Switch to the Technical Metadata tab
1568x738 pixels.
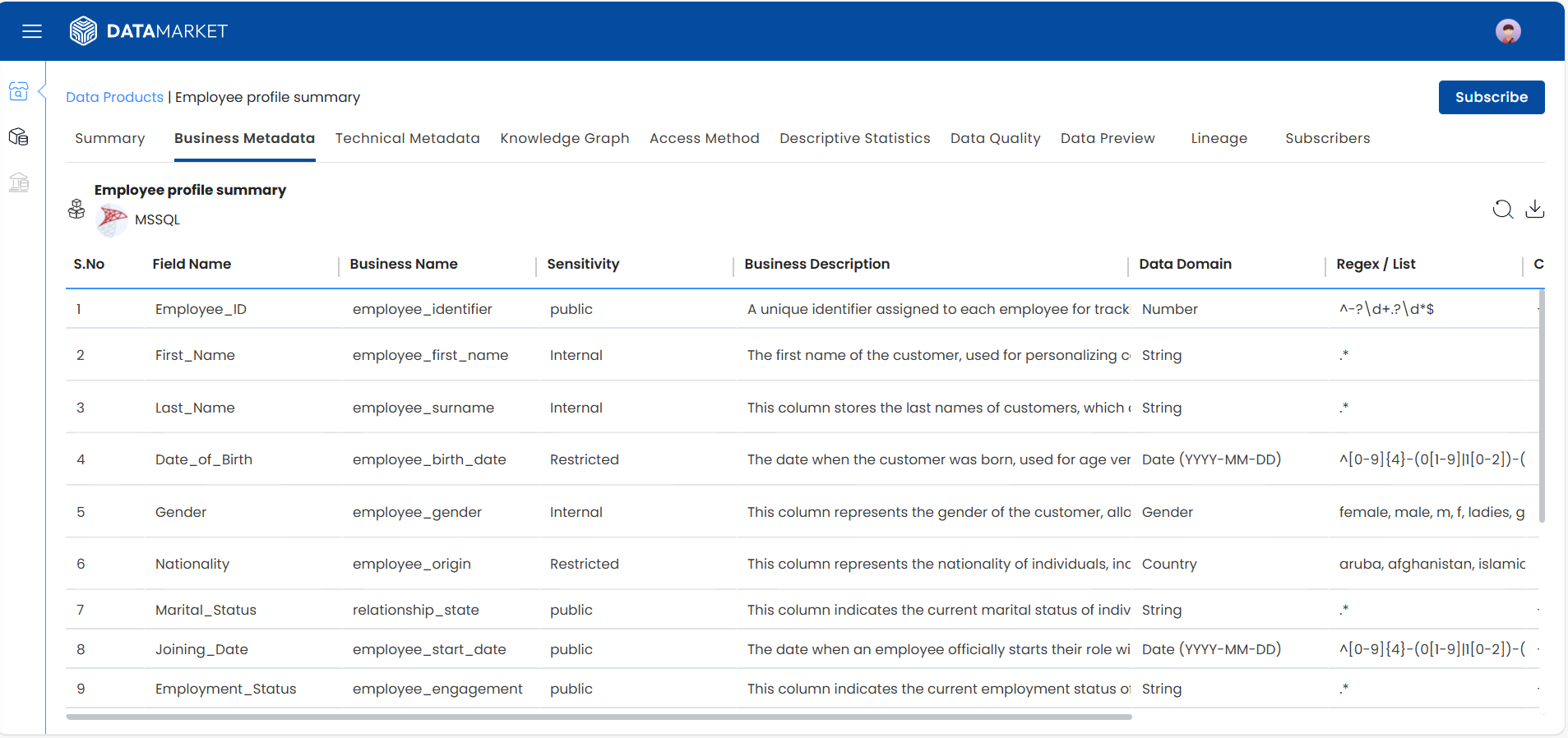407,138
